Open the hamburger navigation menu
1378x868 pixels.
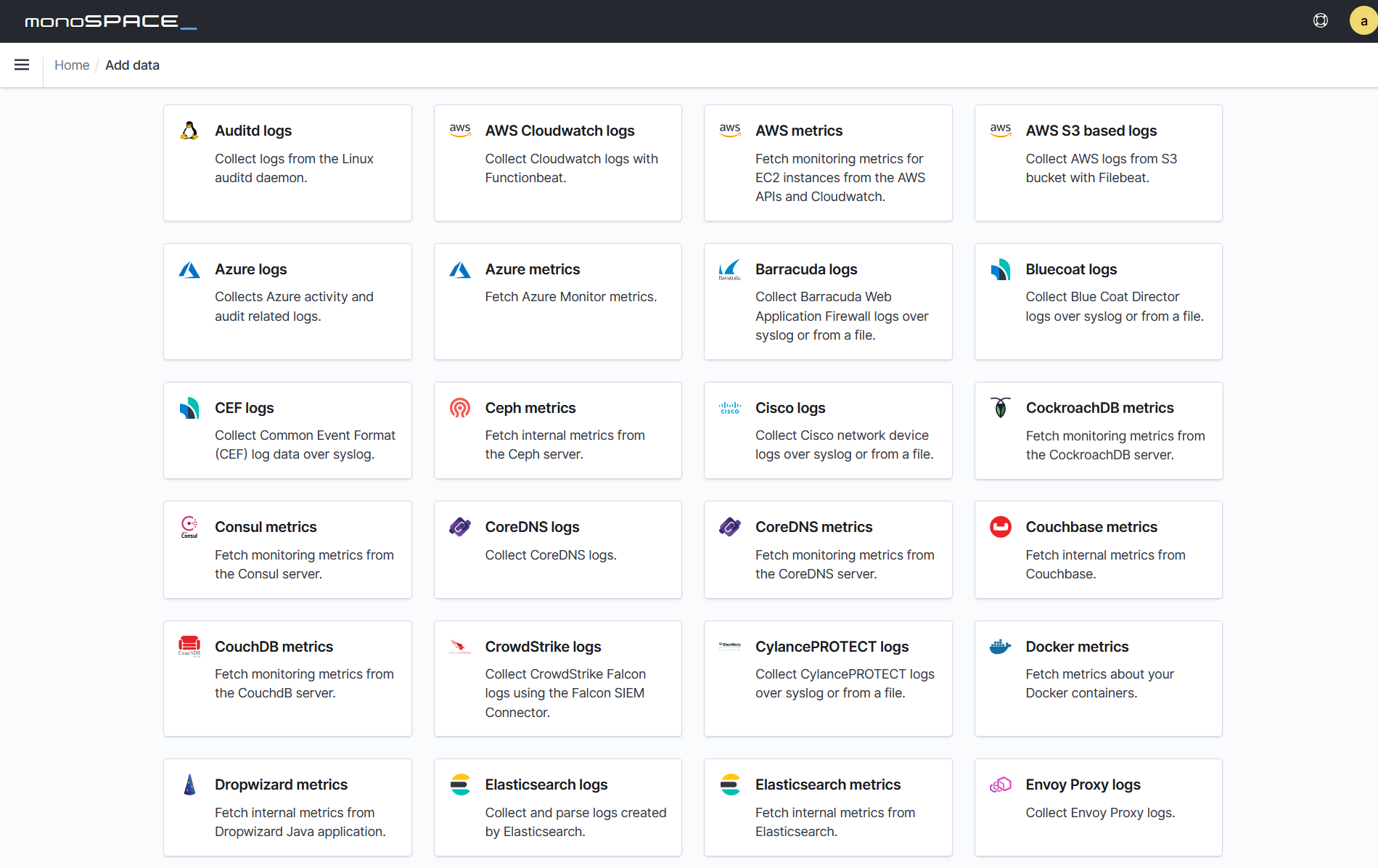(22, 65)
